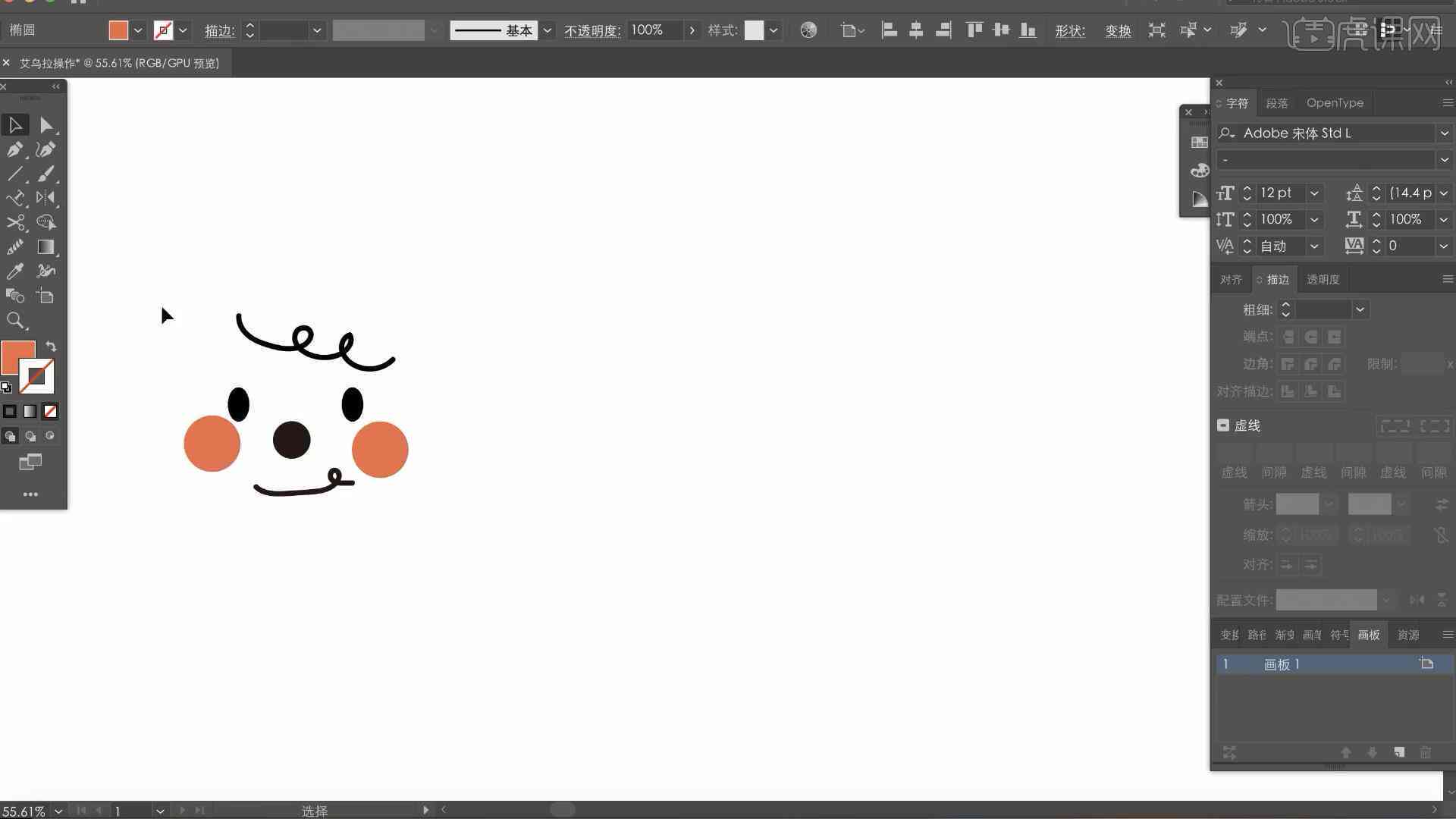
Task: Switch to 对齐 tab
Action: click(x=1231, y=279)
